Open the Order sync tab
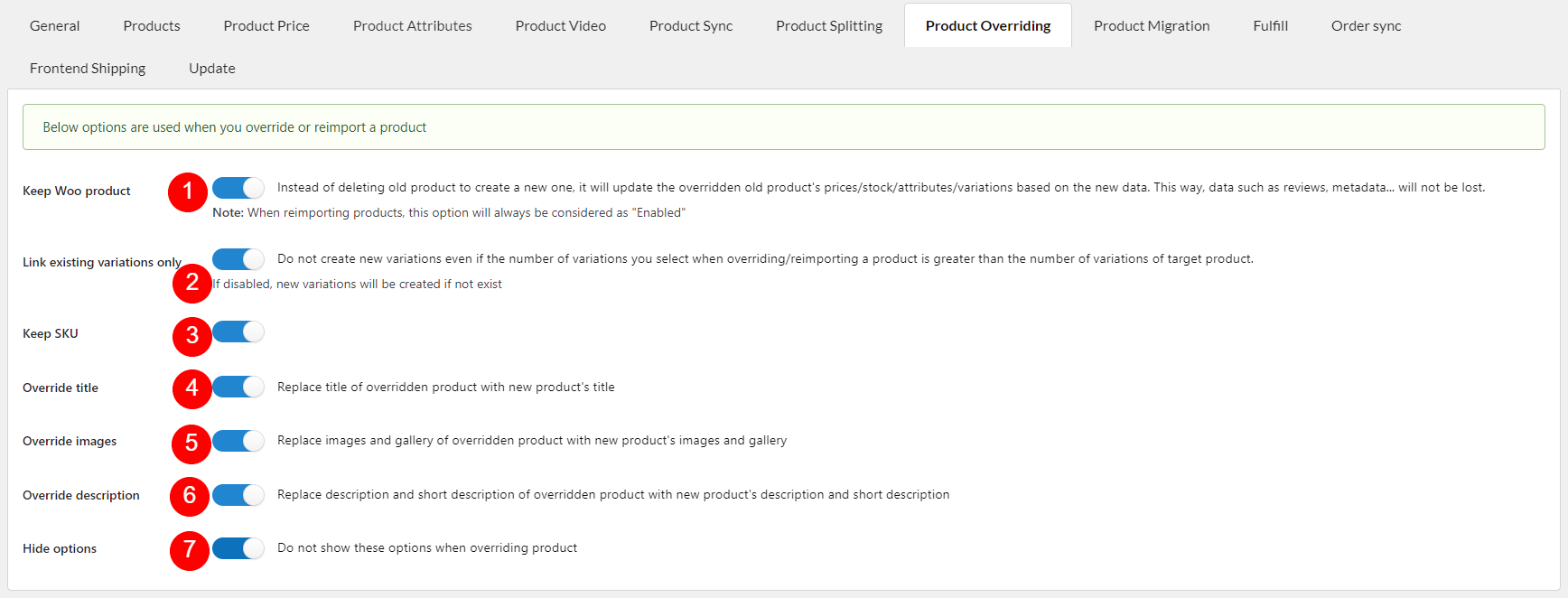 pos(1367,25)
